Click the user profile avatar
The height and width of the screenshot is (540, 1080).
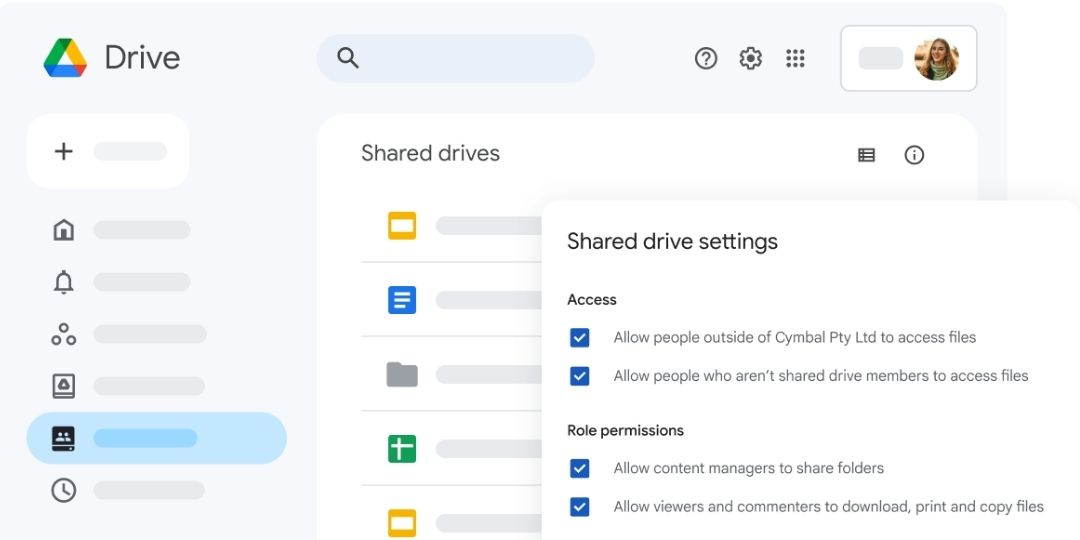[936, 59]
